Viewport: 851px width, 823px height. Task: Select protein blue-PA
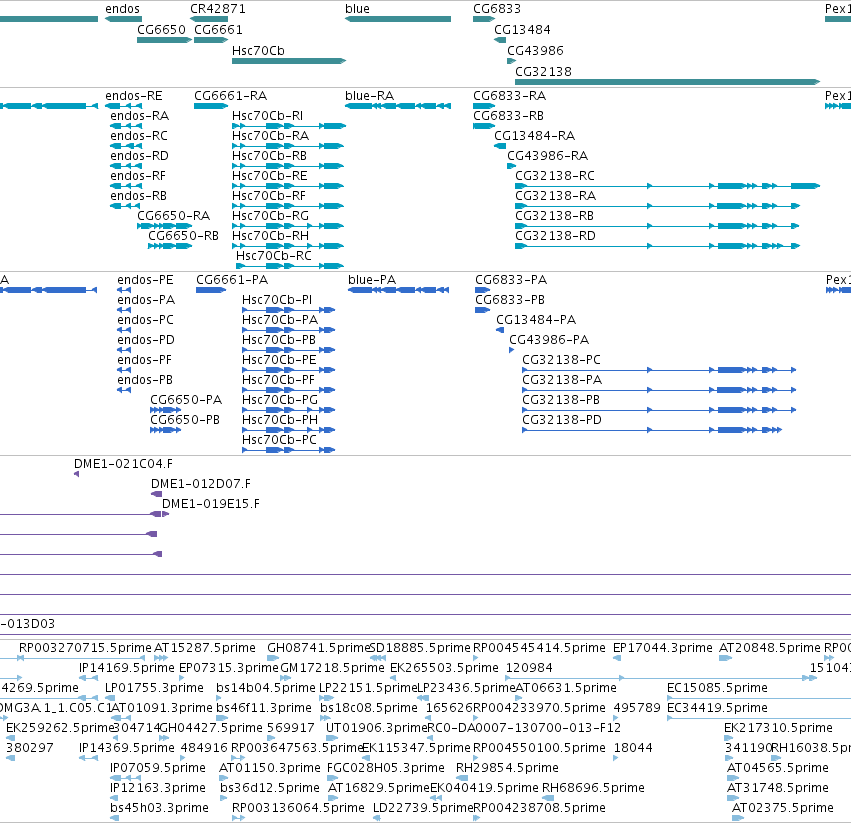pos(372,280)
